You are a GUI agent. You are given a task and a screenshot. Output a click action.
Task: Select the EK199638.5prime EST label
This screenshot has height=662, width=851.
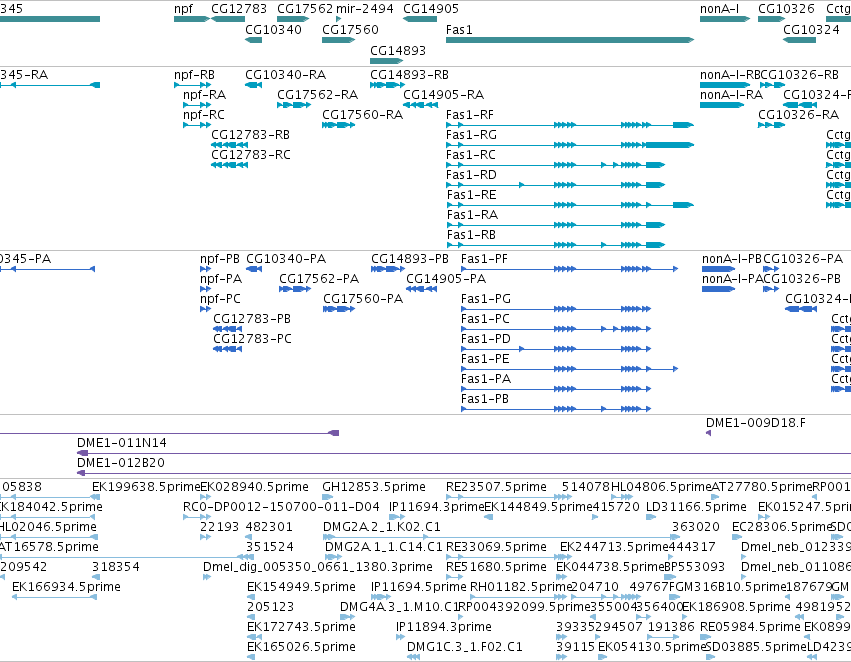coord(146,487)
